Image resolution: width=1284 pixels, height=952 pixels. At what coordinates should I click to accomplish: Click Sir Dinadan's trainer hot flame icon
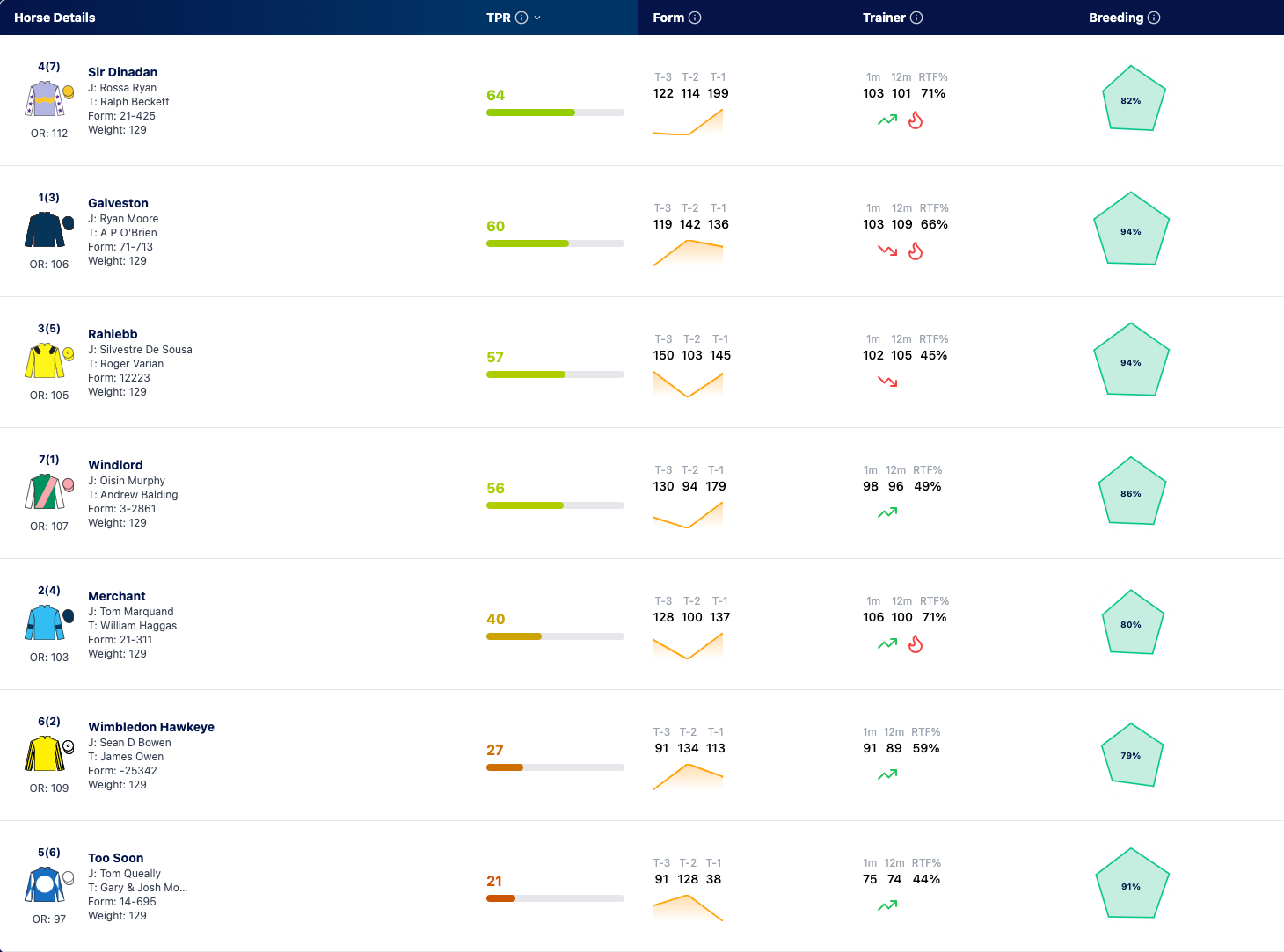(x=916, y=120)
